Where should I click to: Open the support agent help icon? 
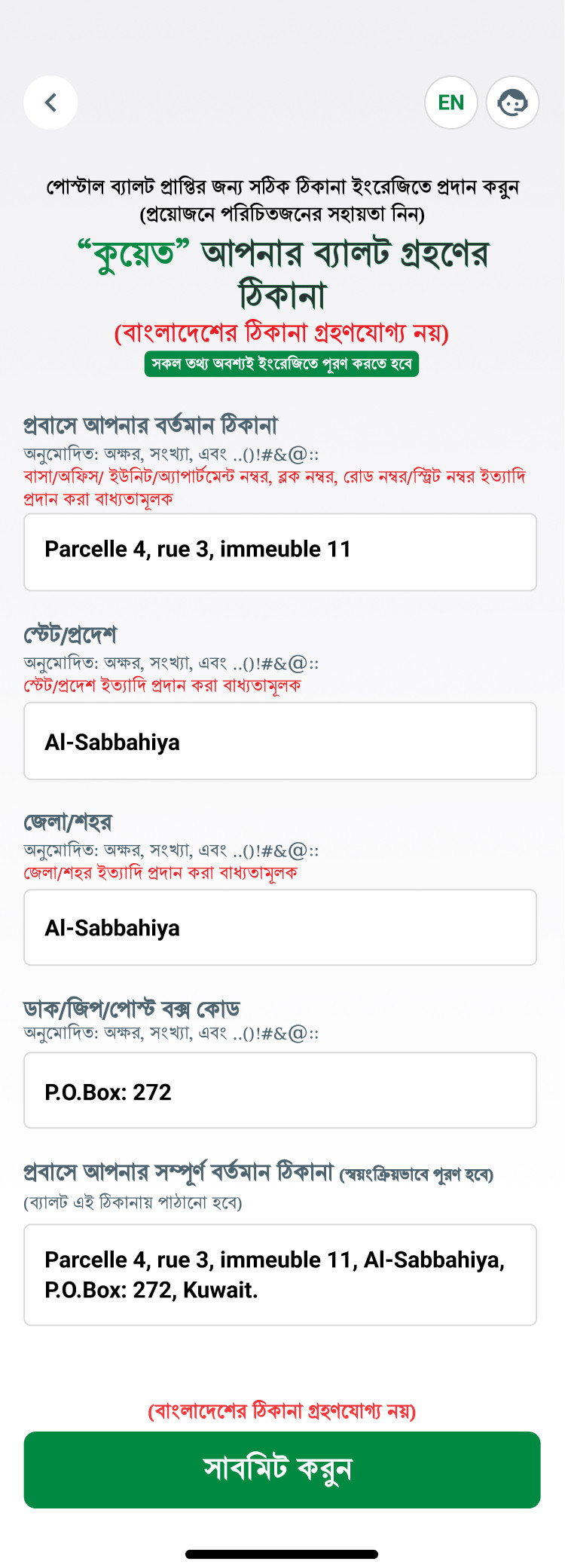click(512, 103)
